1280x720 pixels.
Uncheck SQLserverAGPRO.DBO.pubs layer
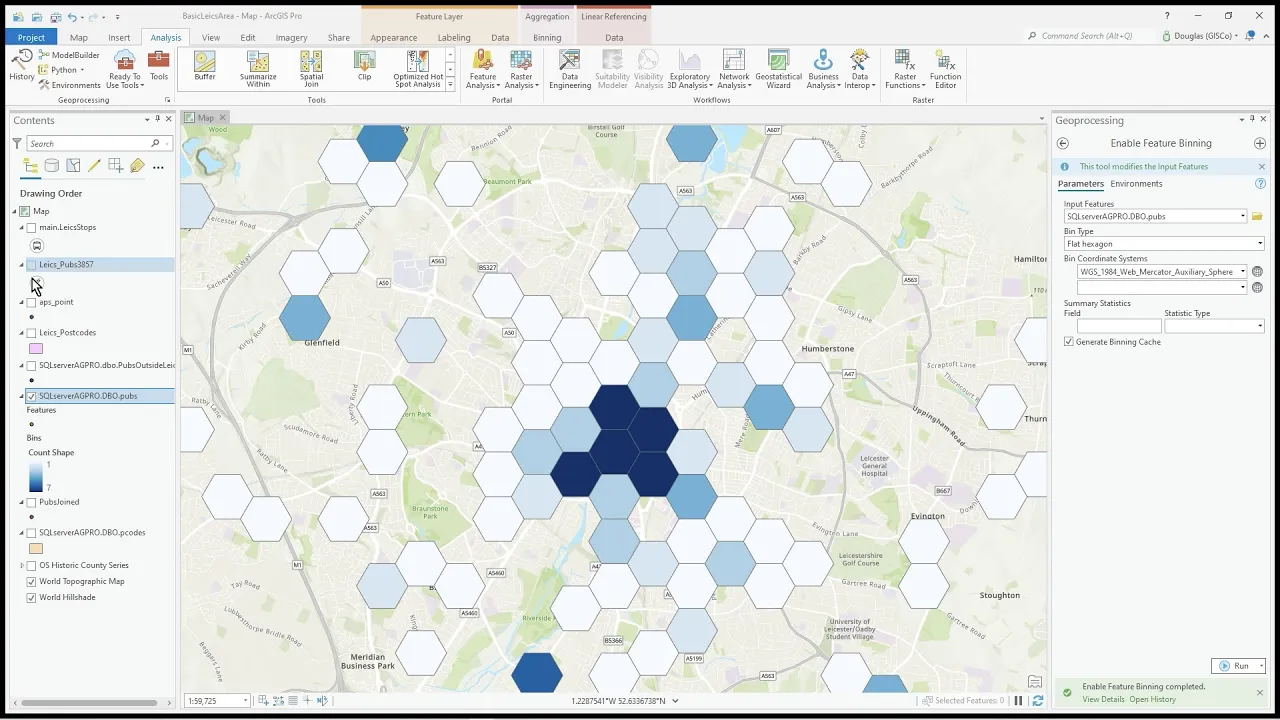click(x=31, y=396)
